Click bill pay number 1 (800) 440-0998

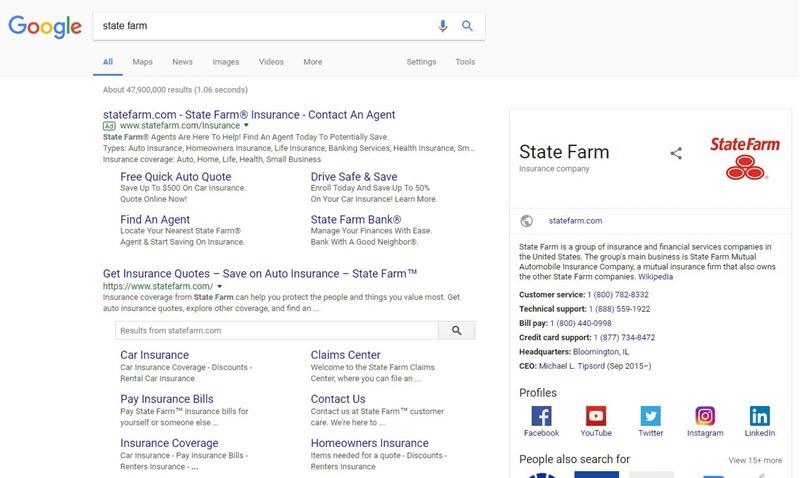pyautogui.click(x=581, y=323)
